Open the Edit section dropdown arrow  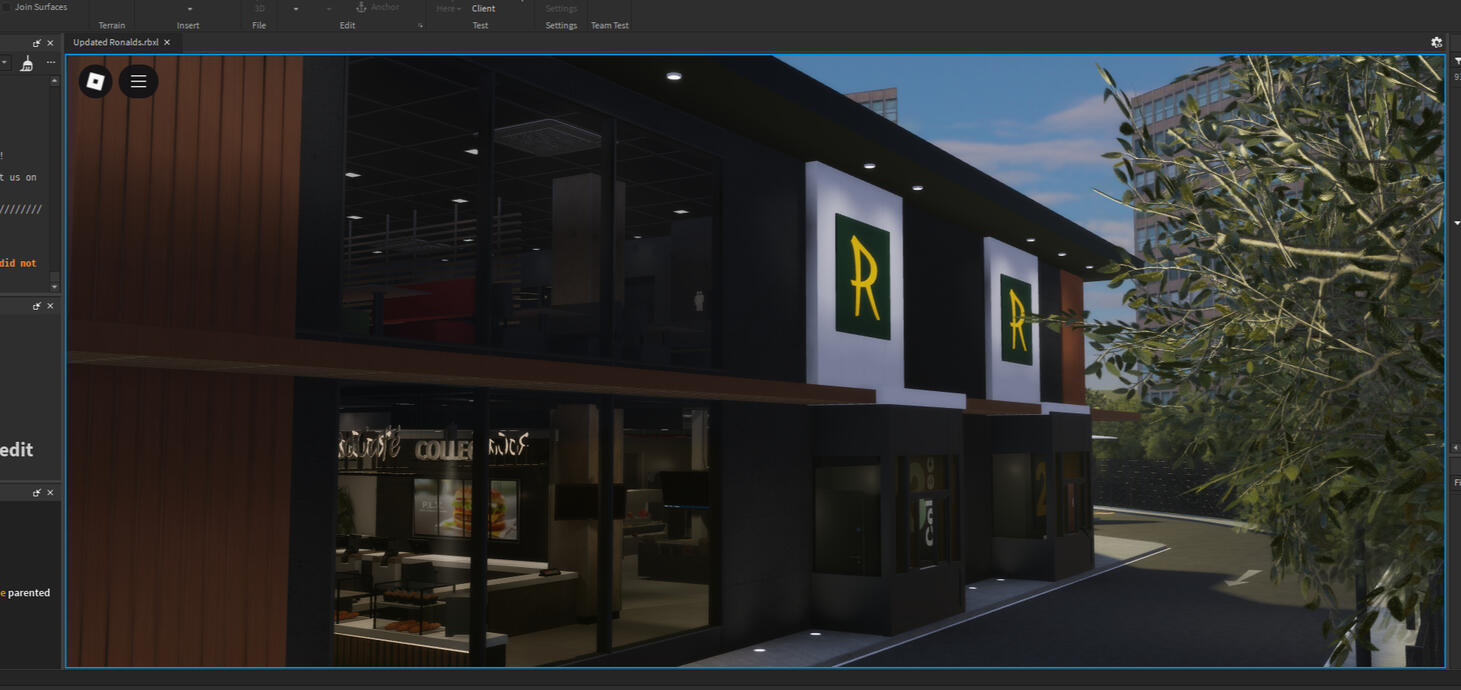click(x=421, y=25)
